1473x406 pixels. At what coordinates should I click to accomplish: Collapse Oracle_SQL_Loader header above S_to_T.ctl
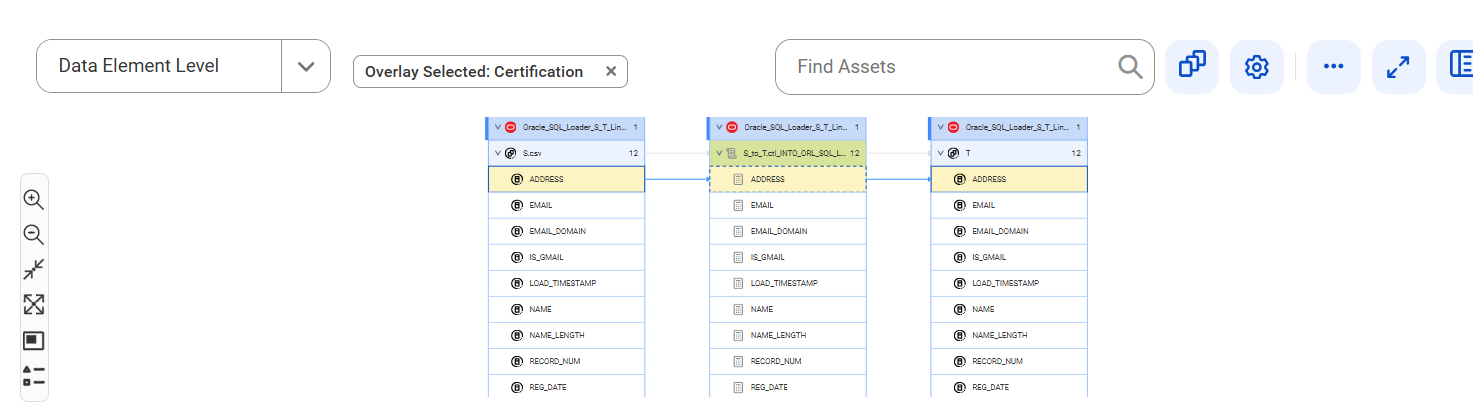coord(718,127)
